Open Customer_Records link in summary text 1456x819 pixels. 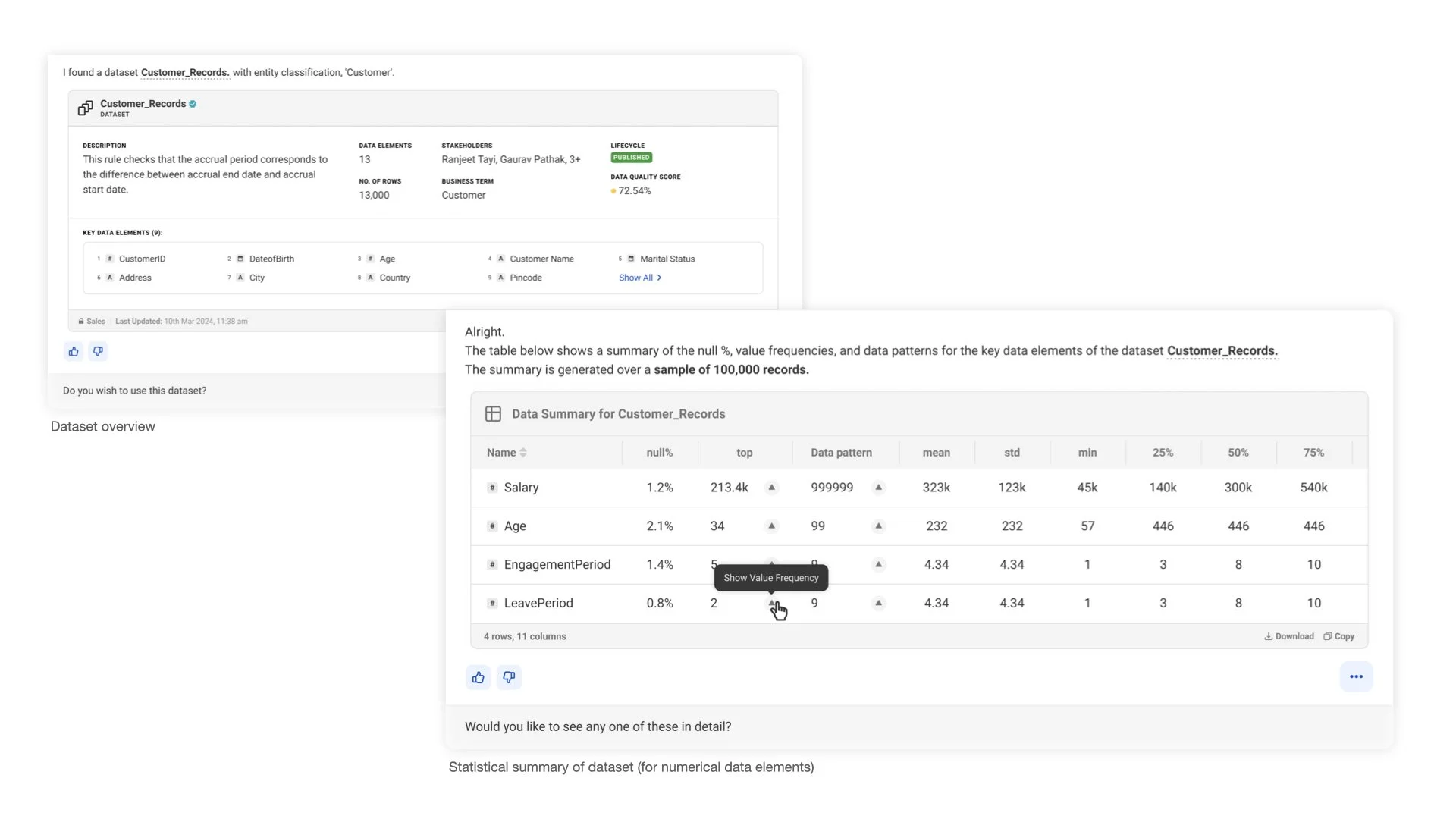click(x=1222, y=350)
